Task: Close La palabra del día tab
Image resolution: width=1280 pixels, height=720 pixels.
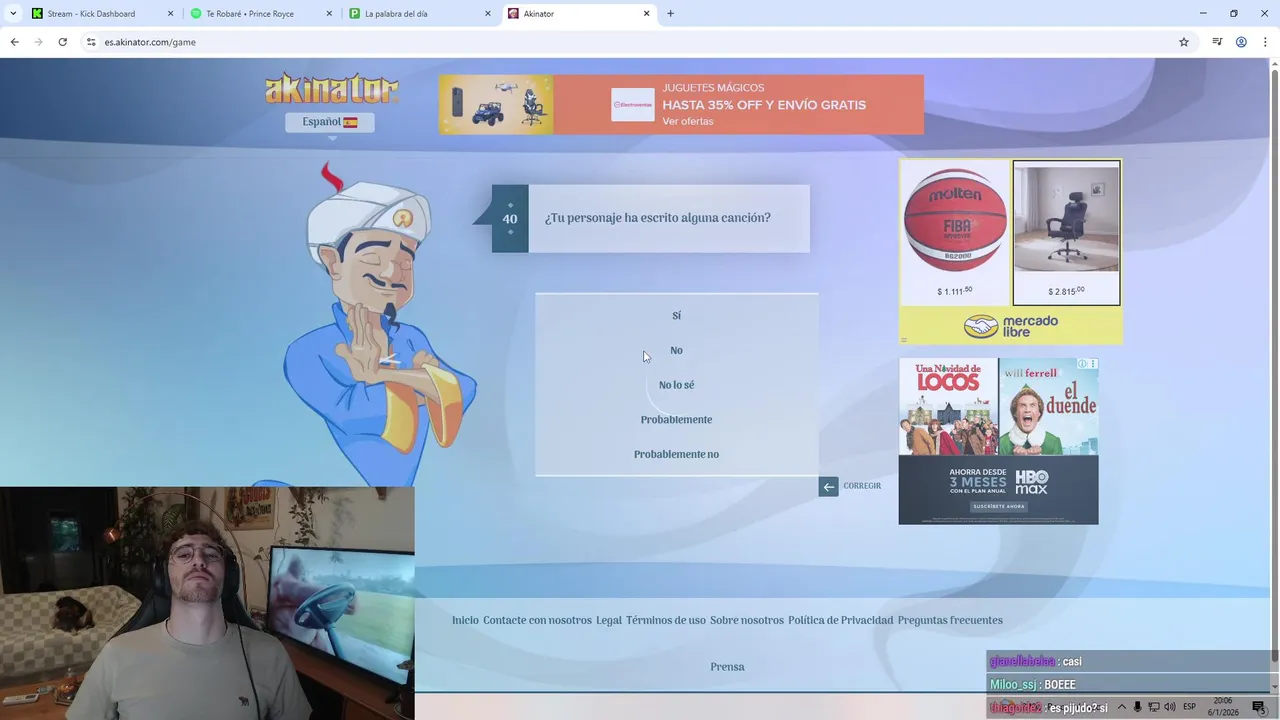Action: point(488,14)
